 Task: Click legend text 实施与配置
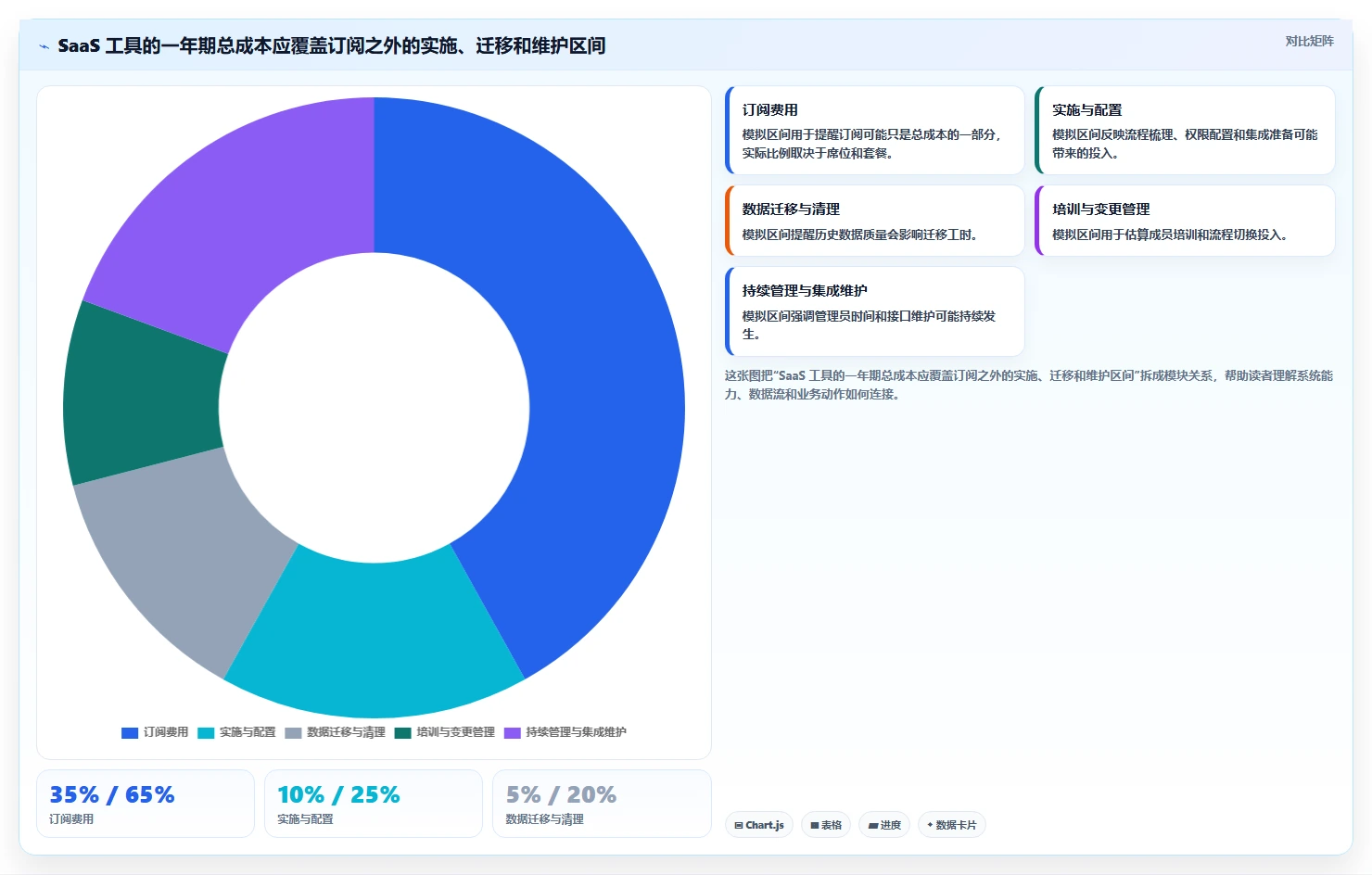[248, 732]
